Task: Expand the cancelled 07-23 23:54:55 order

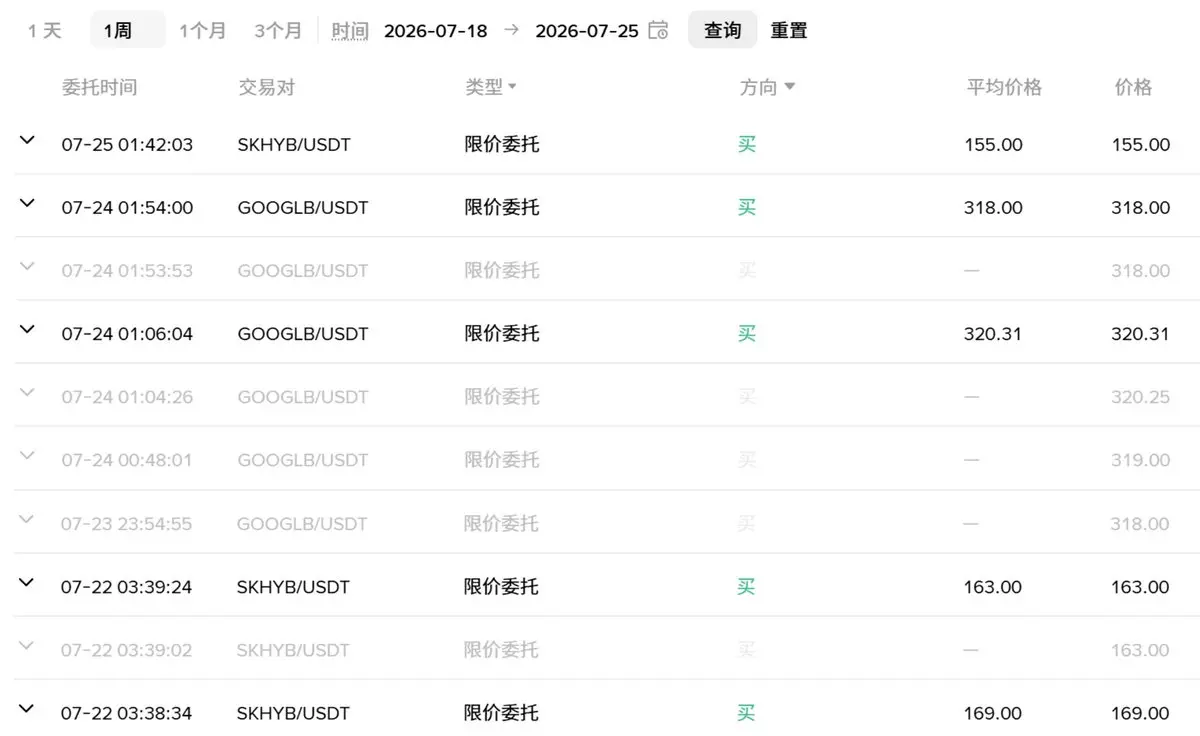Action: tap(27, 520)
